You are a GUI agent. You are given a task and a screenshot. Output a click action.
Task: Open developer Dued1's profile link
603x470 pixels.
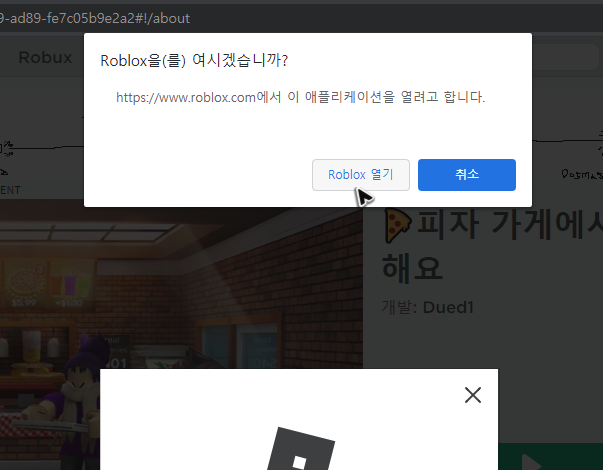pyautogui.click(x=448, y=307)
